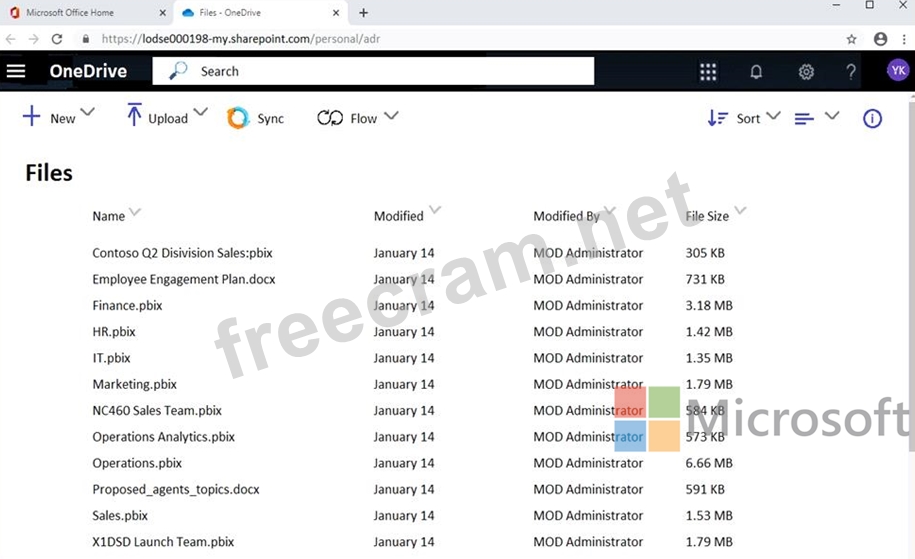Open NC460 Sales Team.pbix
The image size is (915, 559).
[x=157, y=411]
